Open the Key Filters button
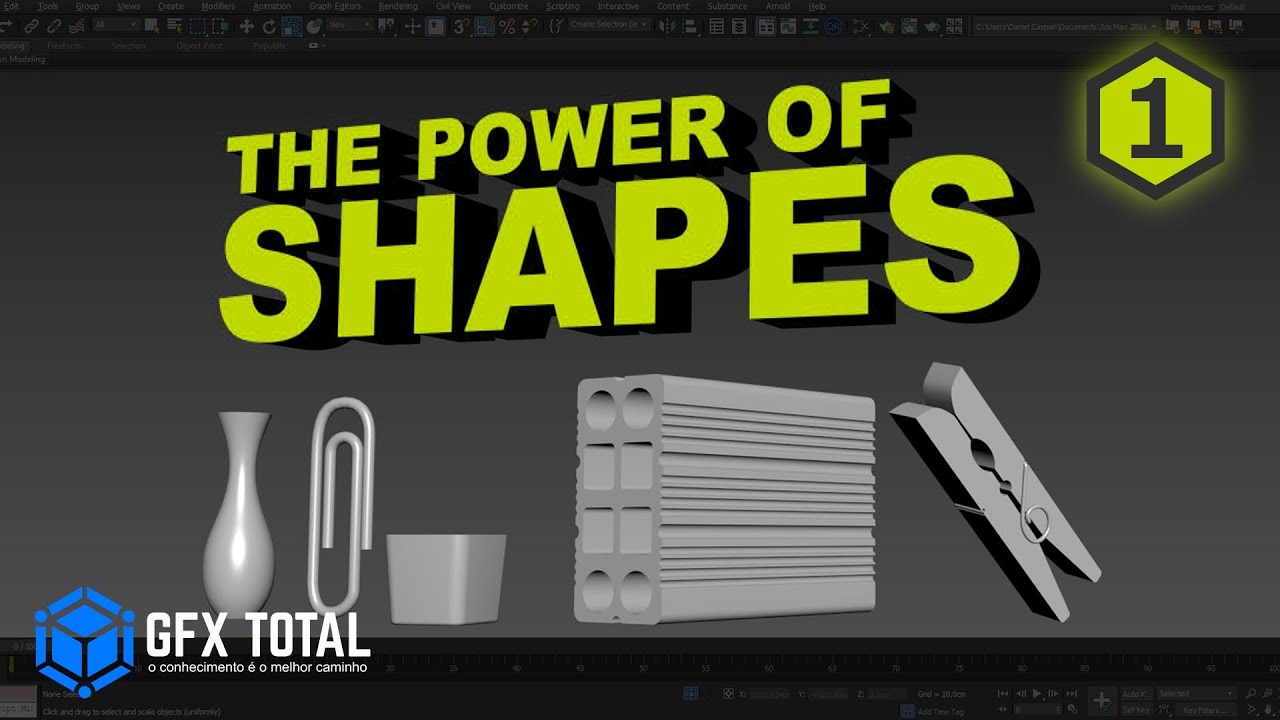 [1205, 710]
